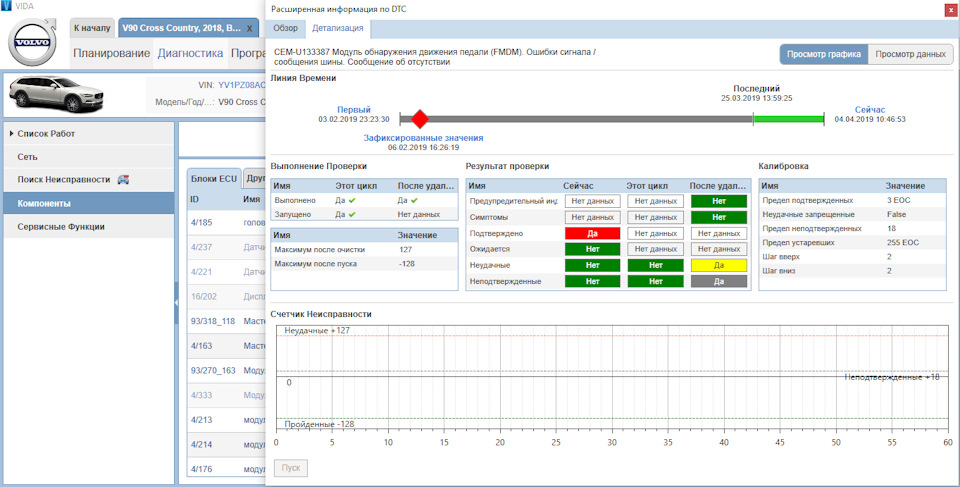Click the Первый timeline link

354,110
